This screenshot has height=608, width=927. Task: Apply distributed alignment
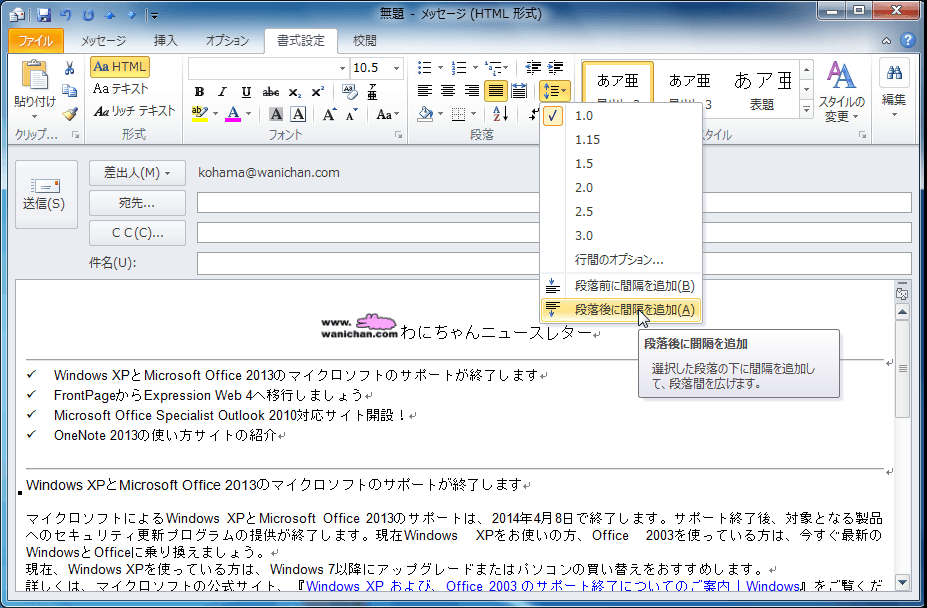(x=518, y=90)
